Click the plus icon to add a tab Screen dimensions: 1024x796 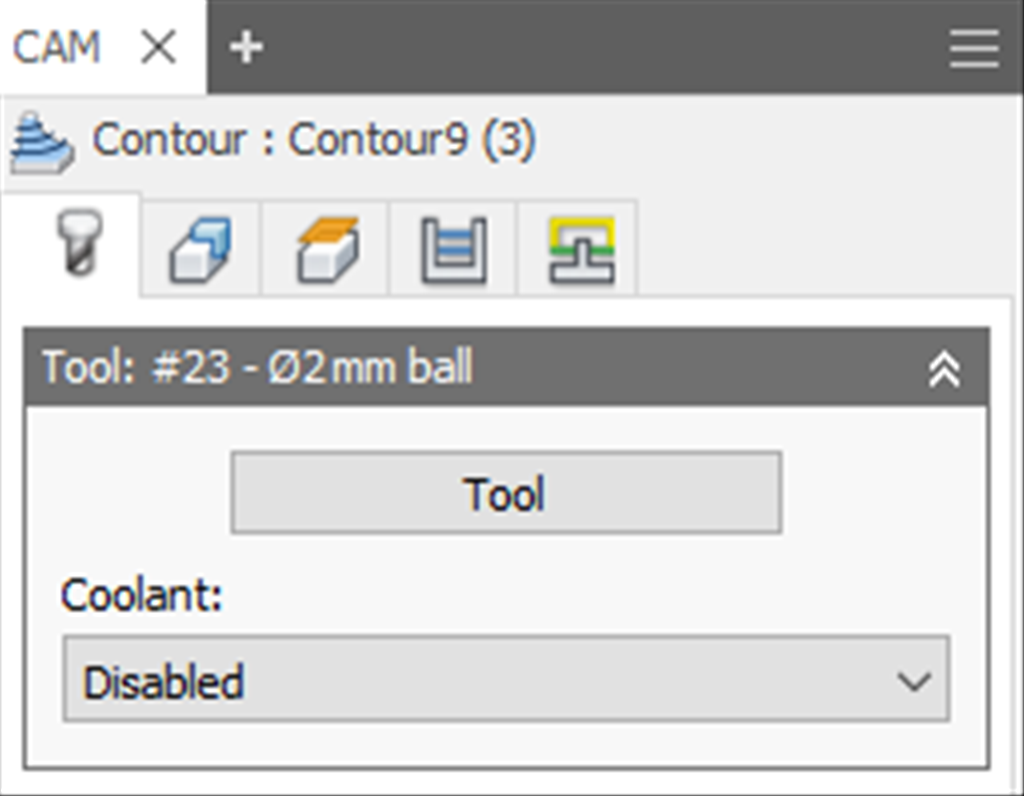(246, 45)
